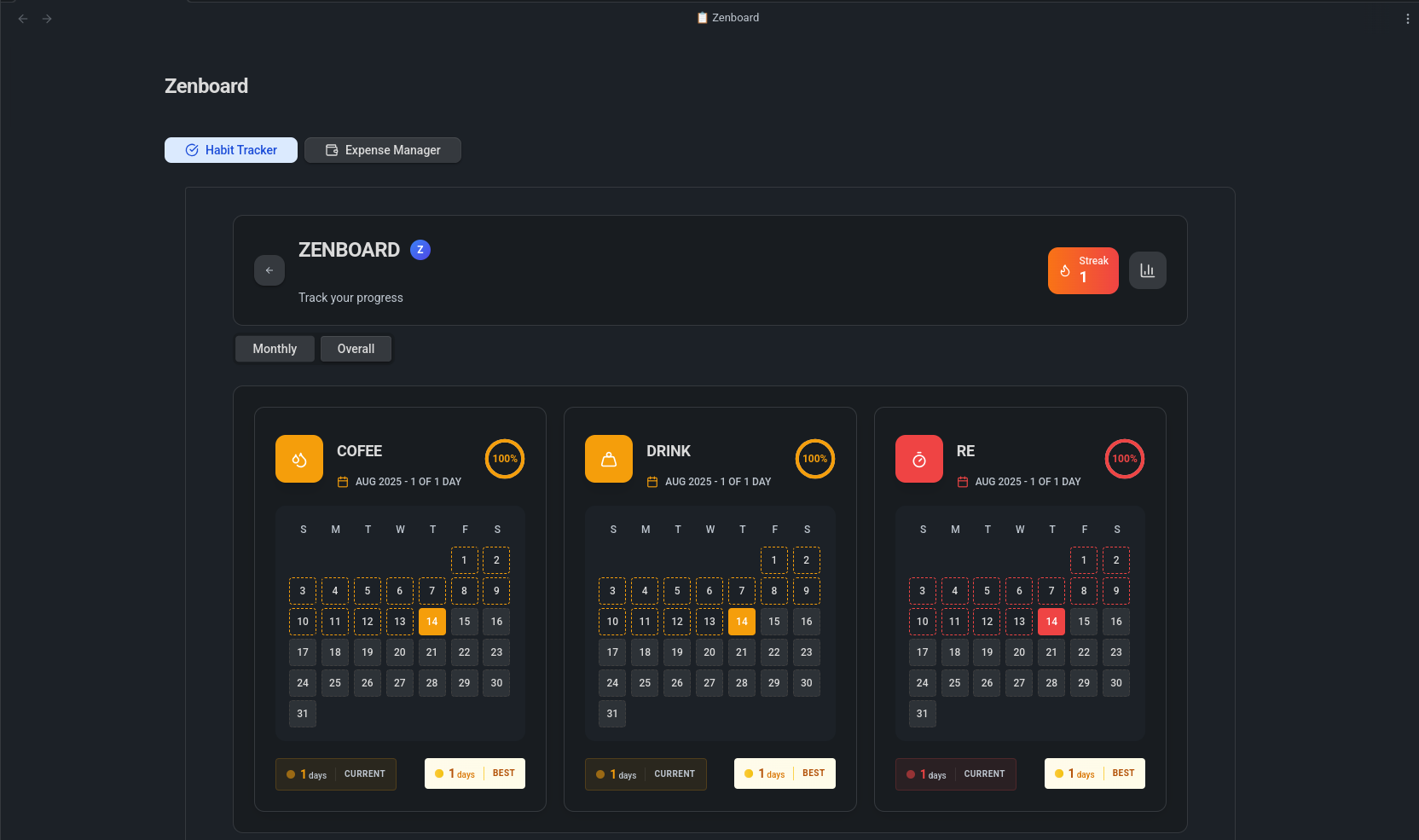1419x840 pixels.
Task: Click the back arrow beside ZENBOARD
Action: 269,270
